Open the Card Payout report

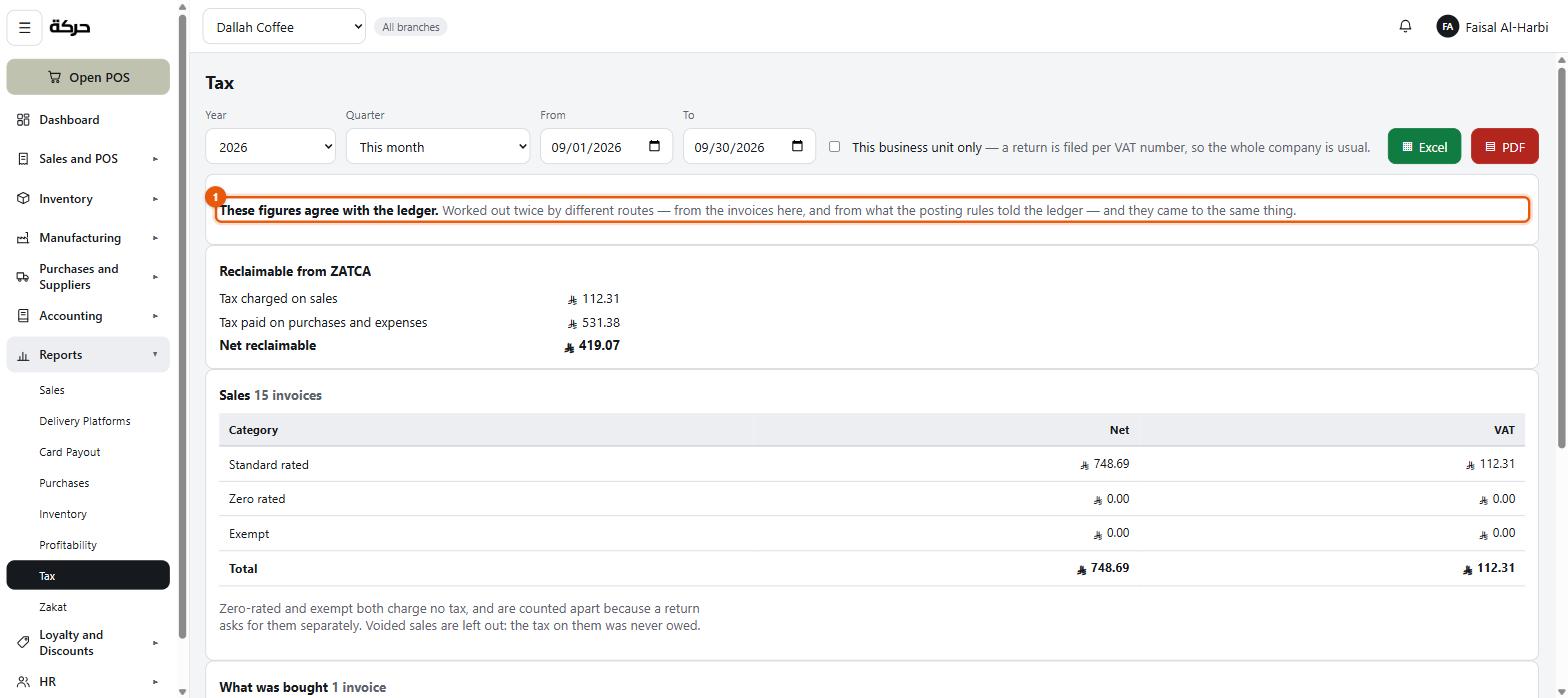(x=88, y=452)
